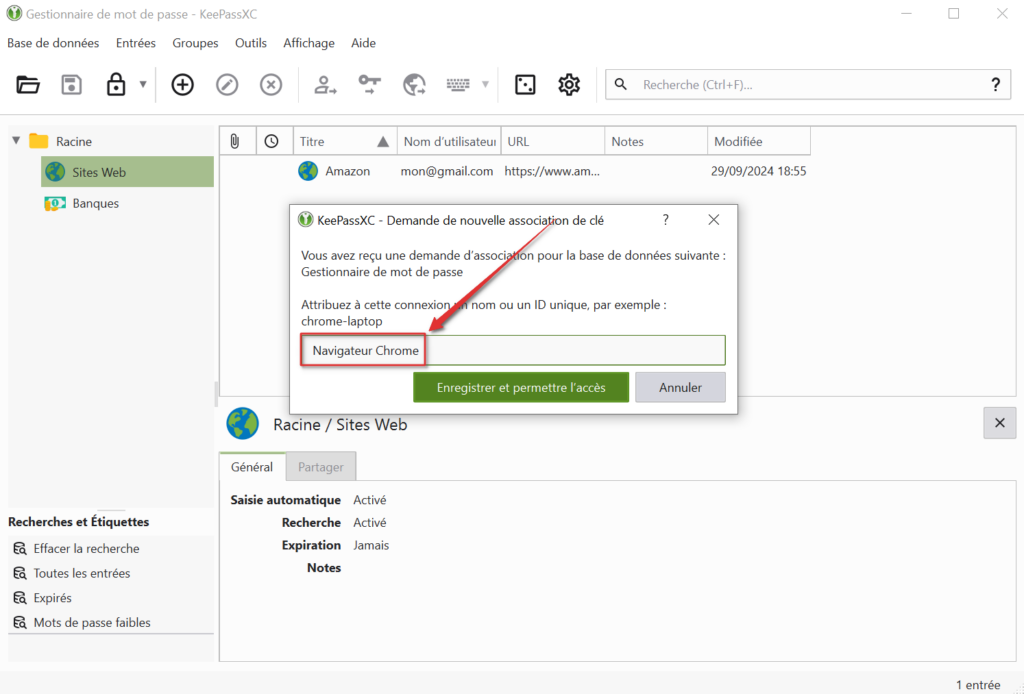Click the Annuler button
Image resolution: width=1024 pixels, height=694 pixels.
tap(680, 387)
